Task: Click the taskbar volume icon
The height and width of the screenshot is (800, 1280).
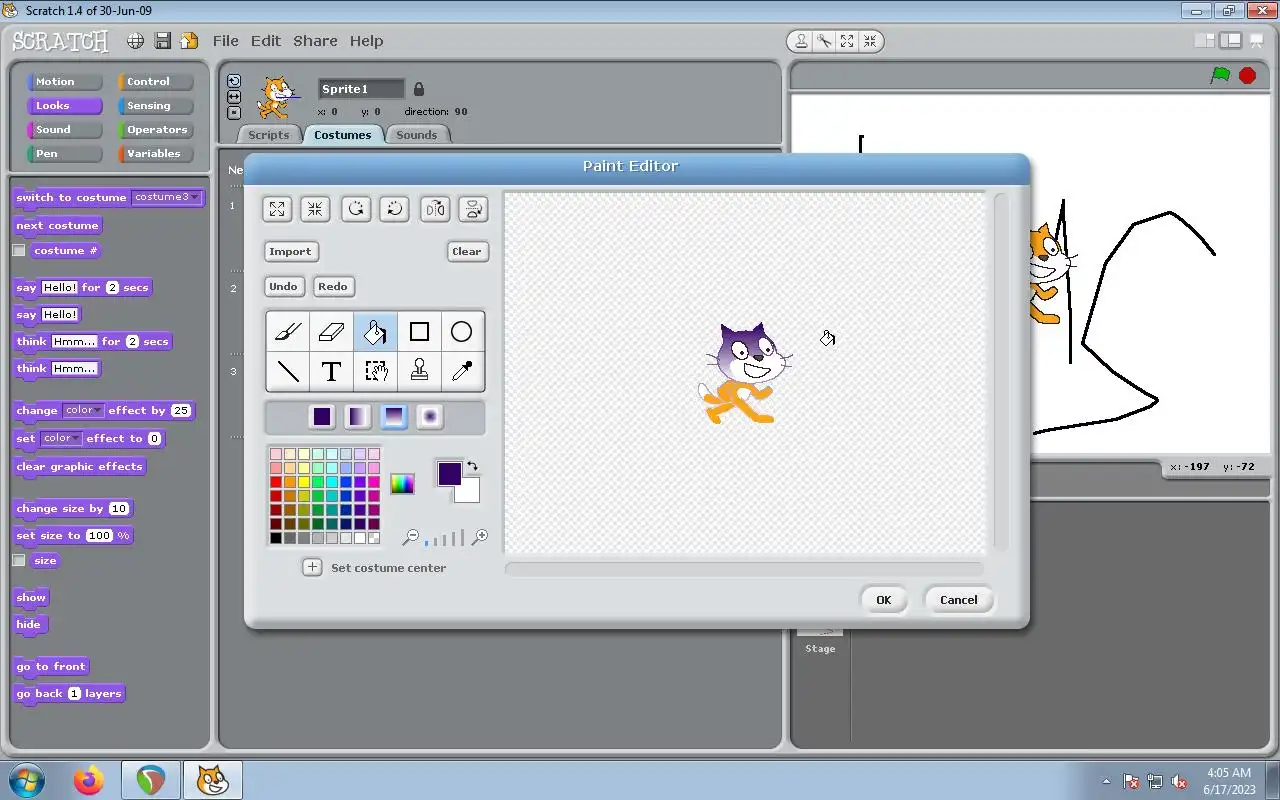Action: pyautogui.click(x=1179, y=781)
